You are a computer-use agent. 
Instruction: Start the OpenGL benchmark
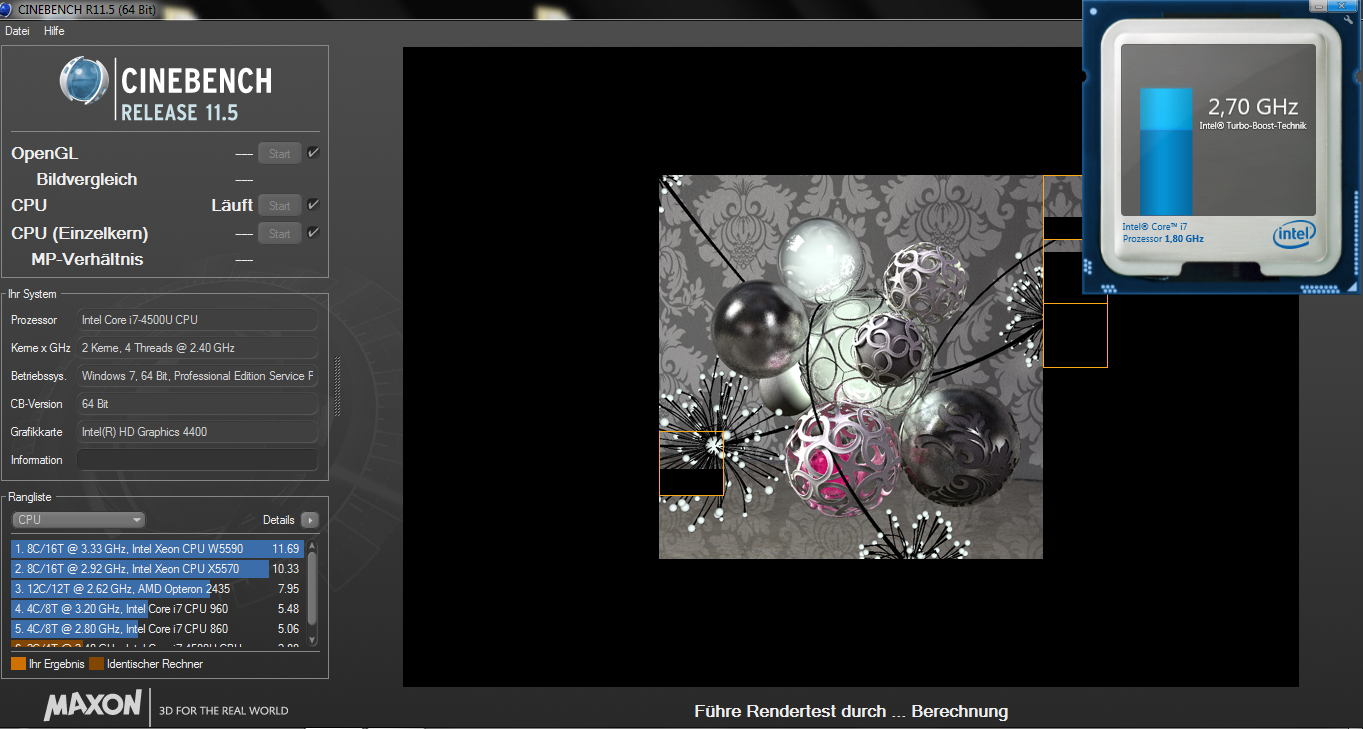tap(280, 154)
